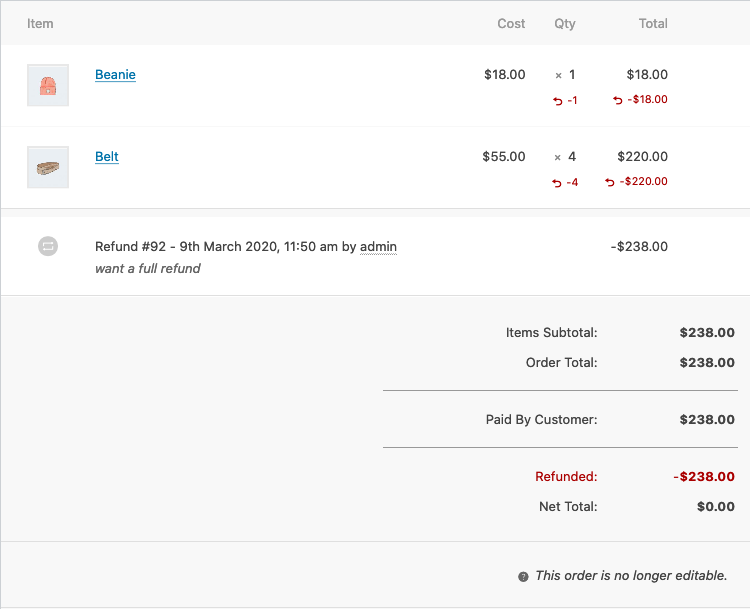Click the Qty column header
The height and width of the screenshot is (609, 750).
565,23
